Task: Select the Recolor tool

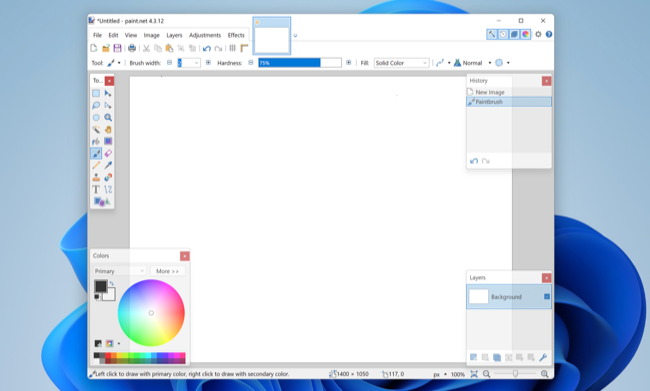Action: [108, 177]
